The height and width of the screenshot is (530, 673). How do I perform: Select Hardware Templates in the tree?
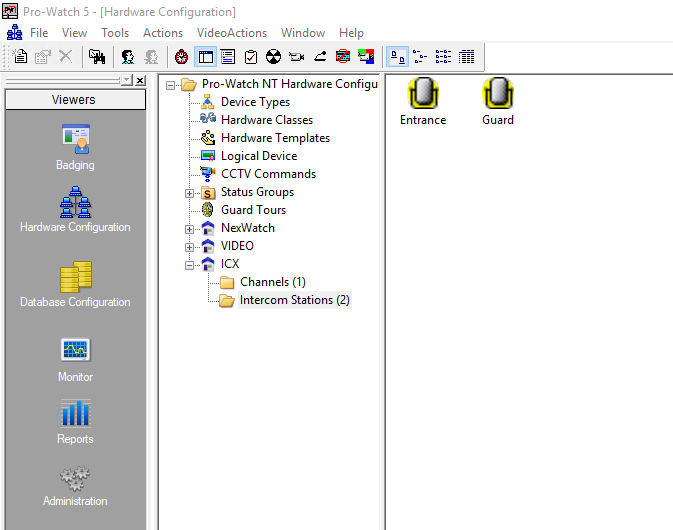coord(275,138)
